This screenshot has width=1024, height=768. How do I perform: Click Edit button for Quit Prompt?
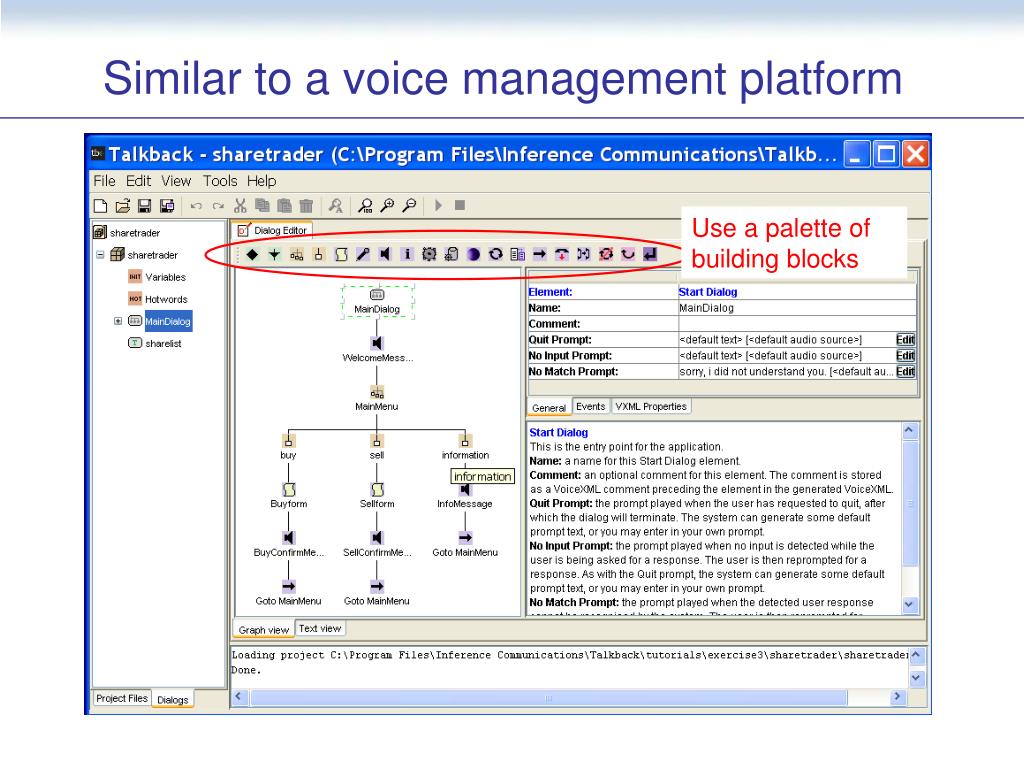click(905, 340)
